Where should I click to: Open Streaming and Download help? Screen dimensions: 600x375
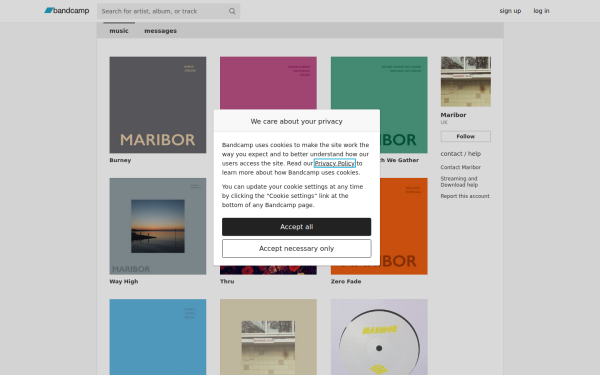pyautogui.click(x=459, y=182)
